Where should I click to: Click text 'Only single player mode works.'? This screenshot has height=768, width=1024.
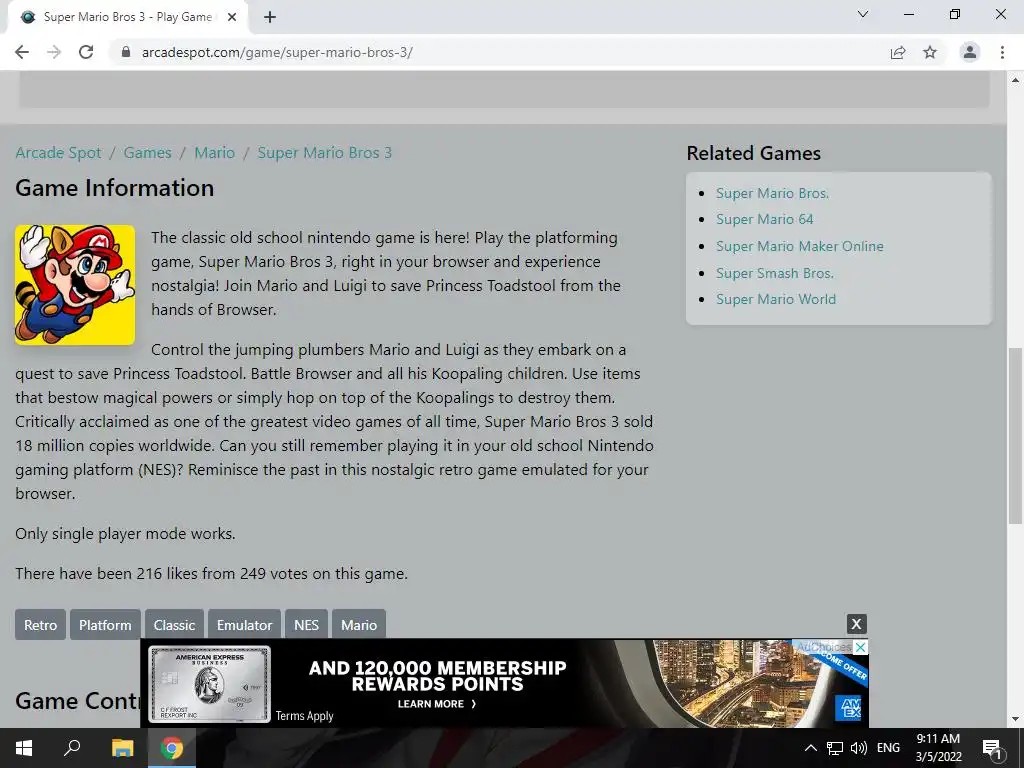click(125, 534)
